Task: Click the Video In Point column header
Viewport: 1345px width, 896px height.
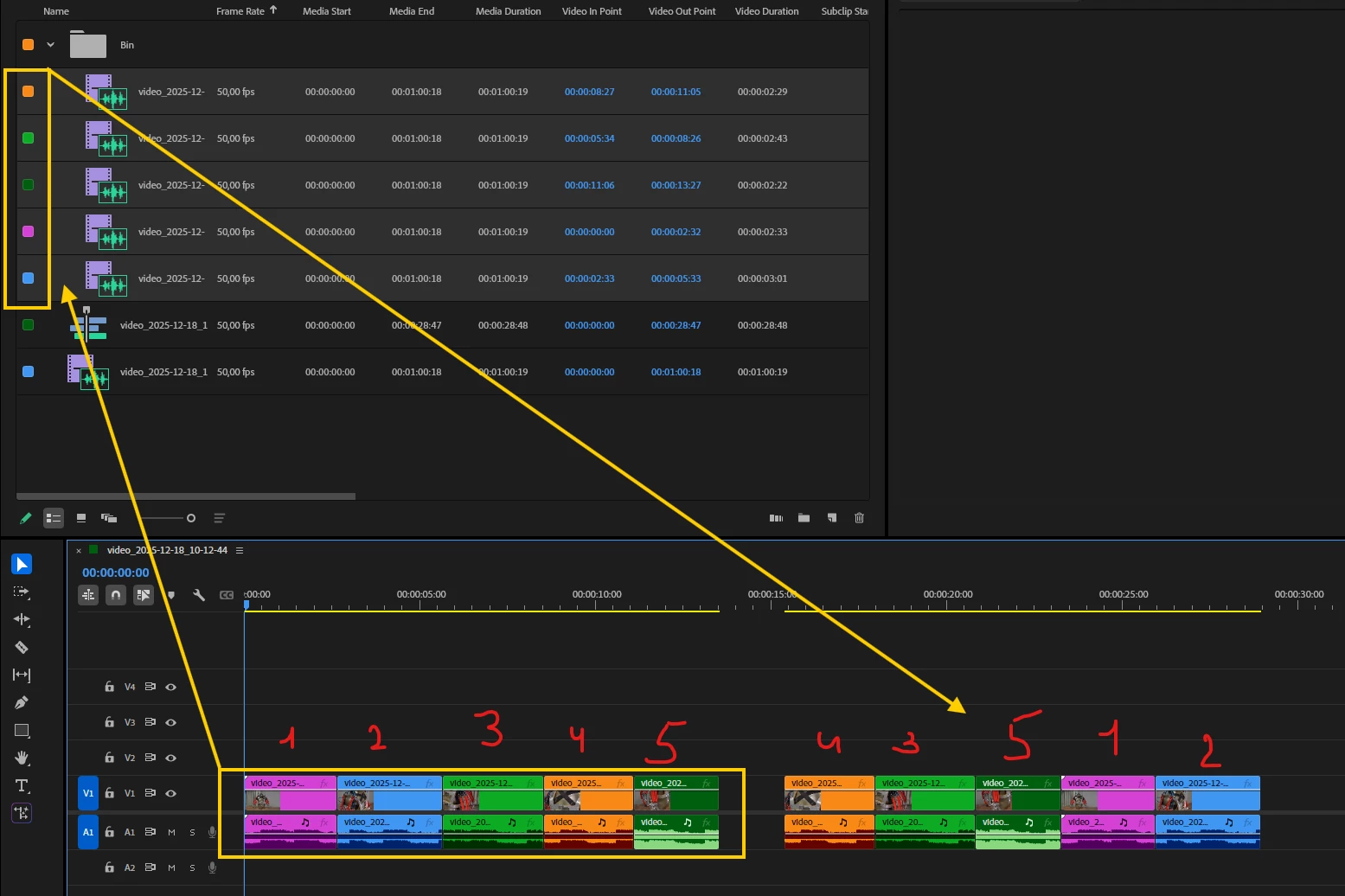Action: point(592,11)
